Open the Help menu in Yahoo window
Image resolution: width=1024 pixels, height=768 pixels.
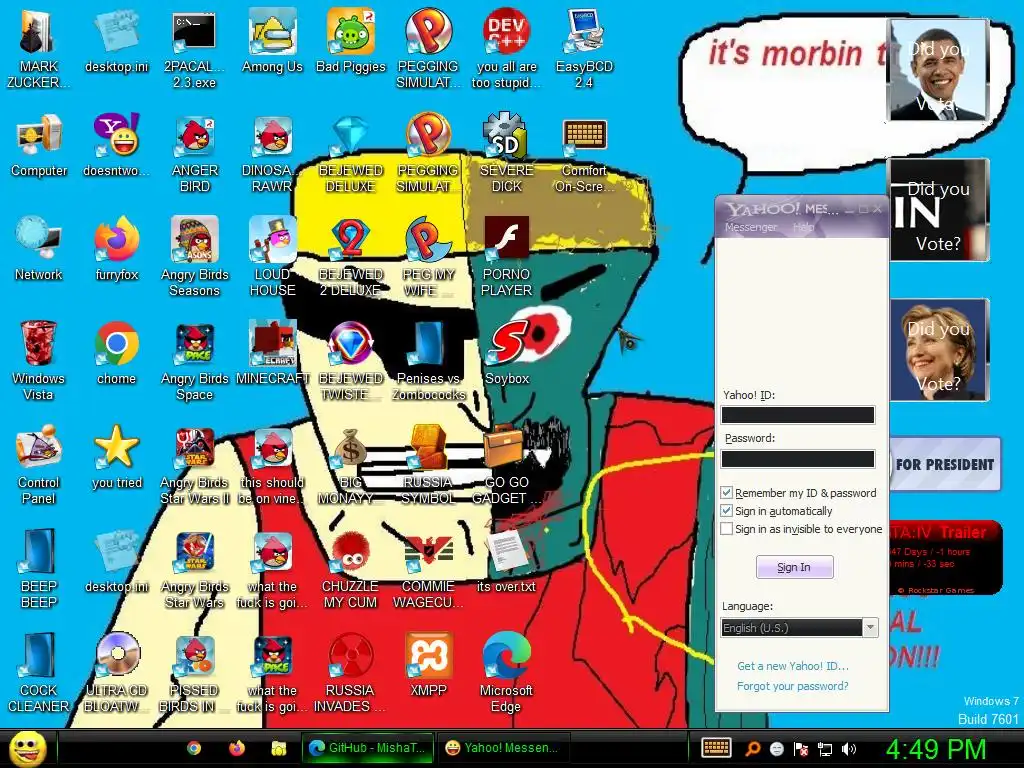(x=803, y=227)
